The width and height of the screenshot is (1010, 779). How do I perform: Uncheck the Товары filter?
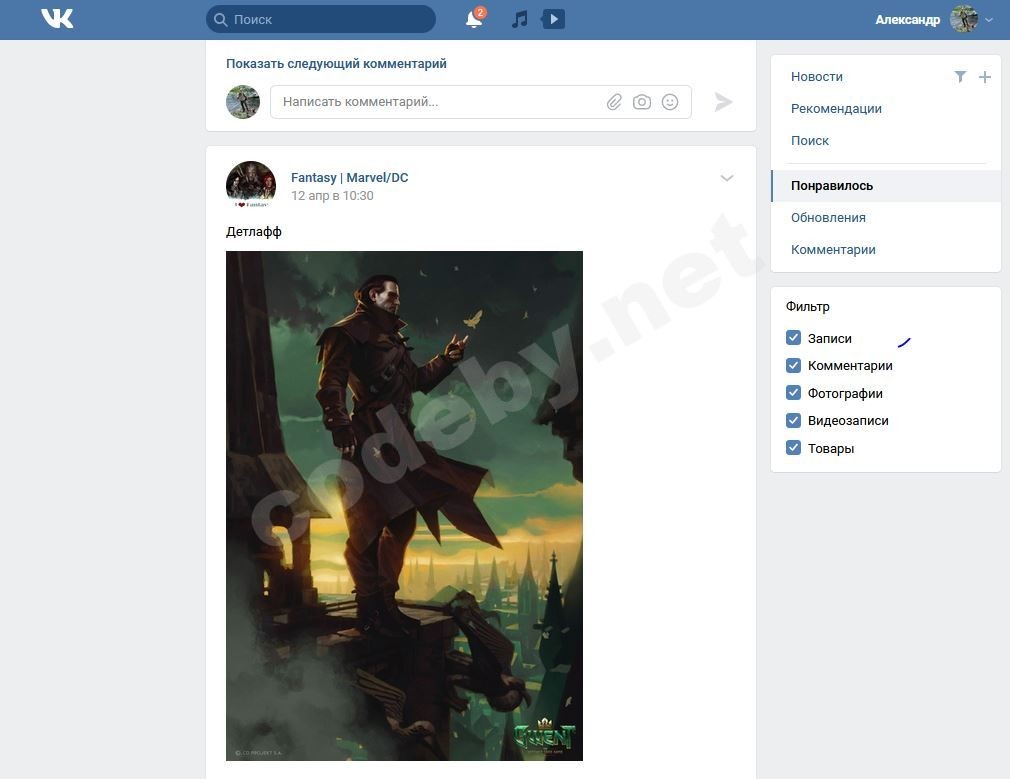pos(794,447)
